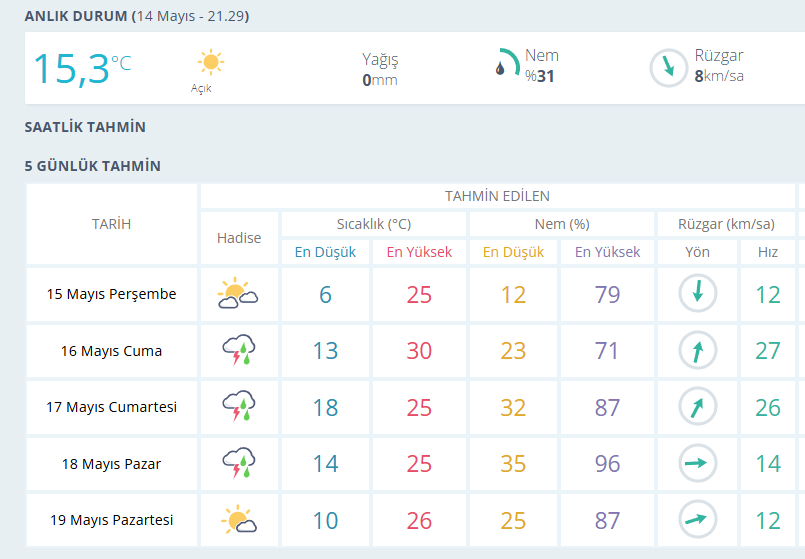Click the red 'En Yüksek' temperature header
This screenshot has height=559, width=805.
pyautogui.click(x=419, y=252)
